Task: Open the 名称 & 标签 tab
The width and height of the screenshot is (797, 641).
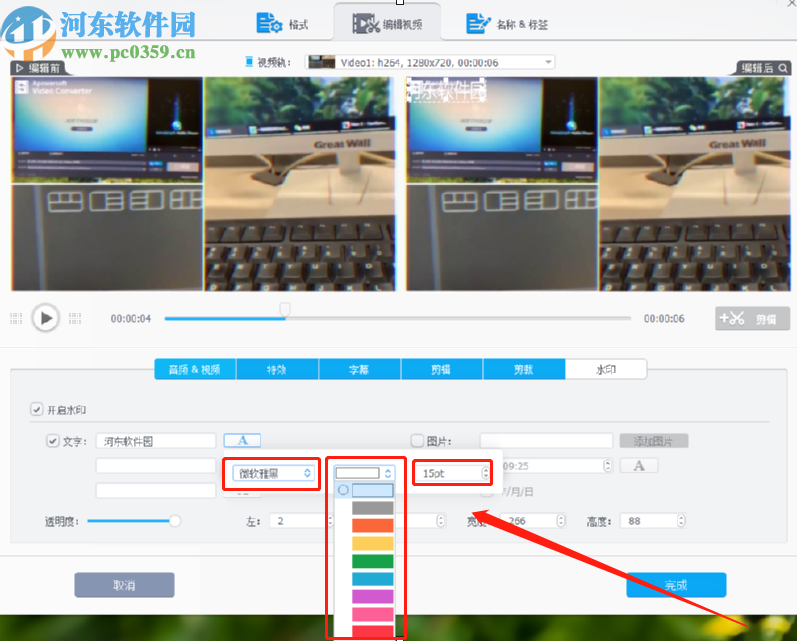Action: 506,24
